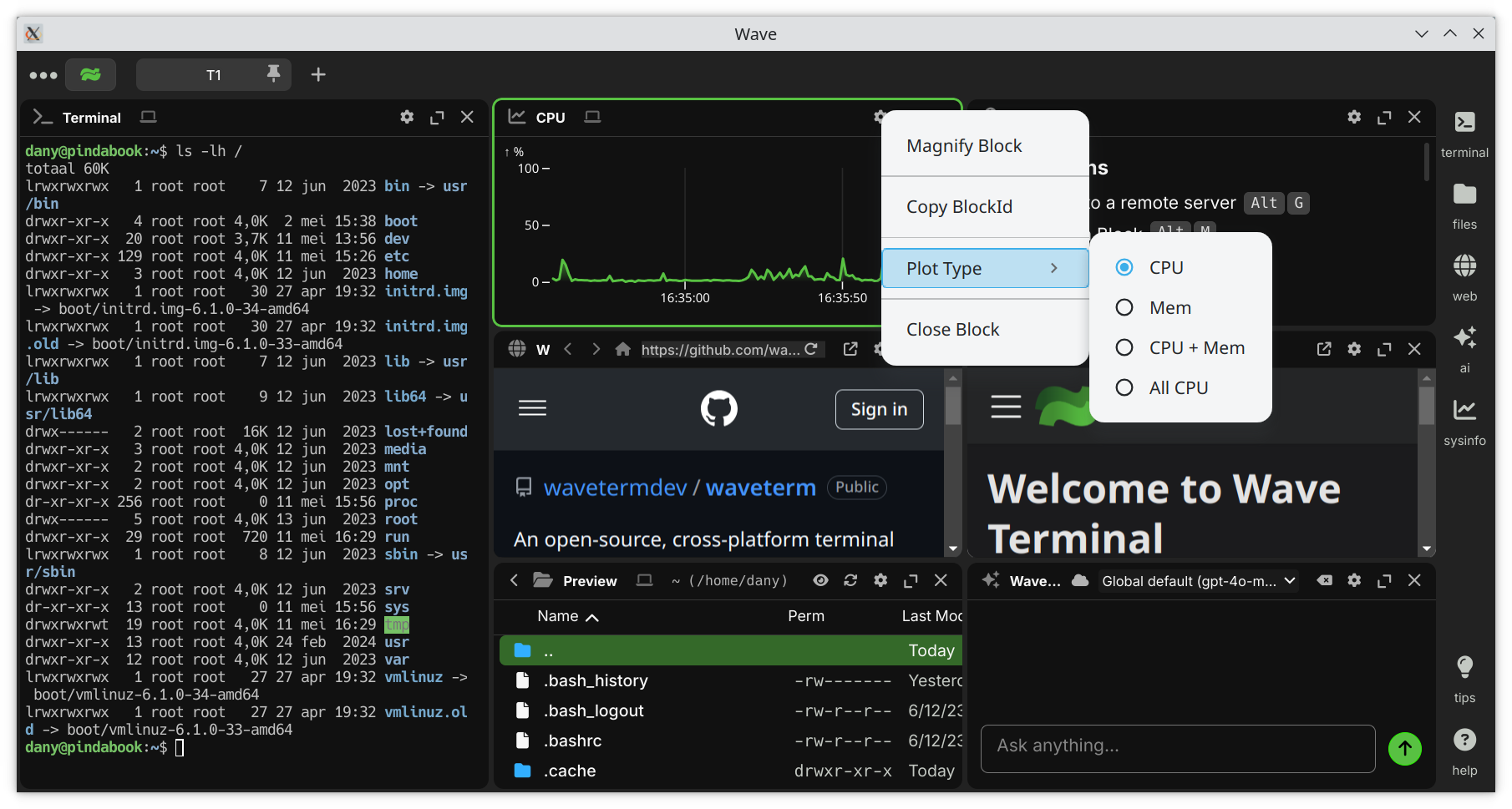Open tips lightbulb in sidebar
Screen dimensions: 1512x809
pos(1464,679)
